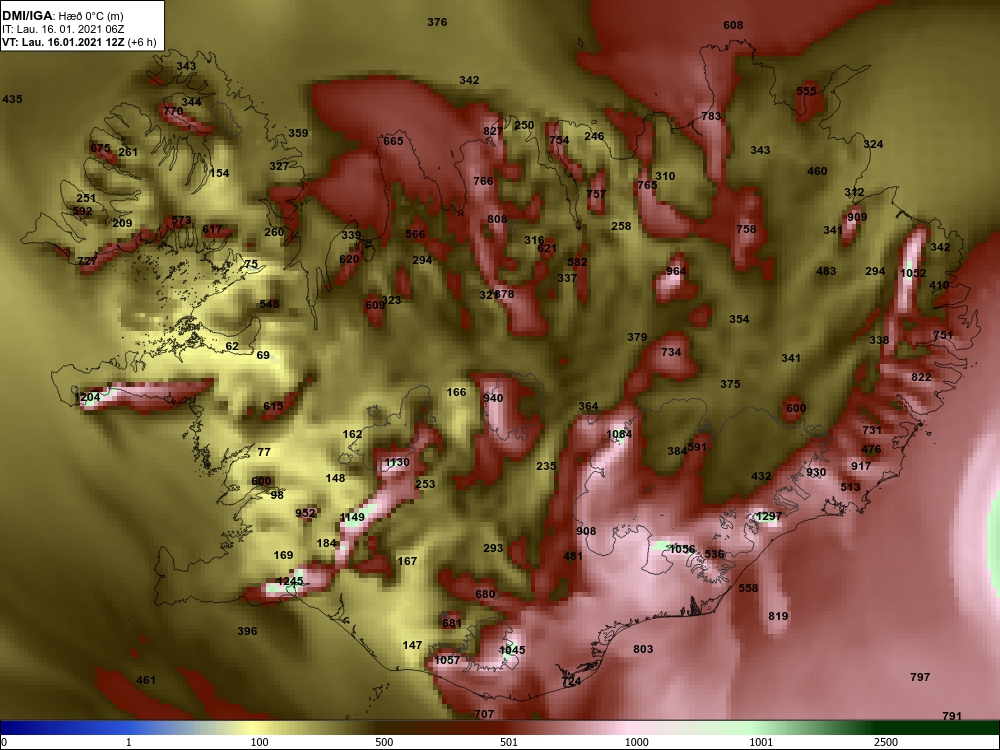Click the 608 value at the top
The image size is (1000, 750).
(733, 25)
